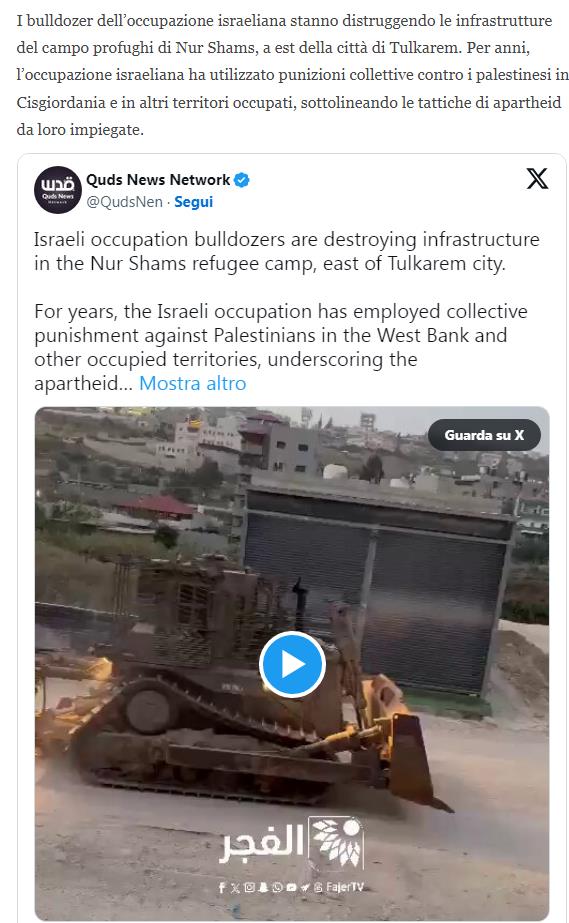Viewport: 569px width, 923px height.
Task: Click the Instagram icon in video watermark
Action: pyautogui.click(x=249, y=887)
